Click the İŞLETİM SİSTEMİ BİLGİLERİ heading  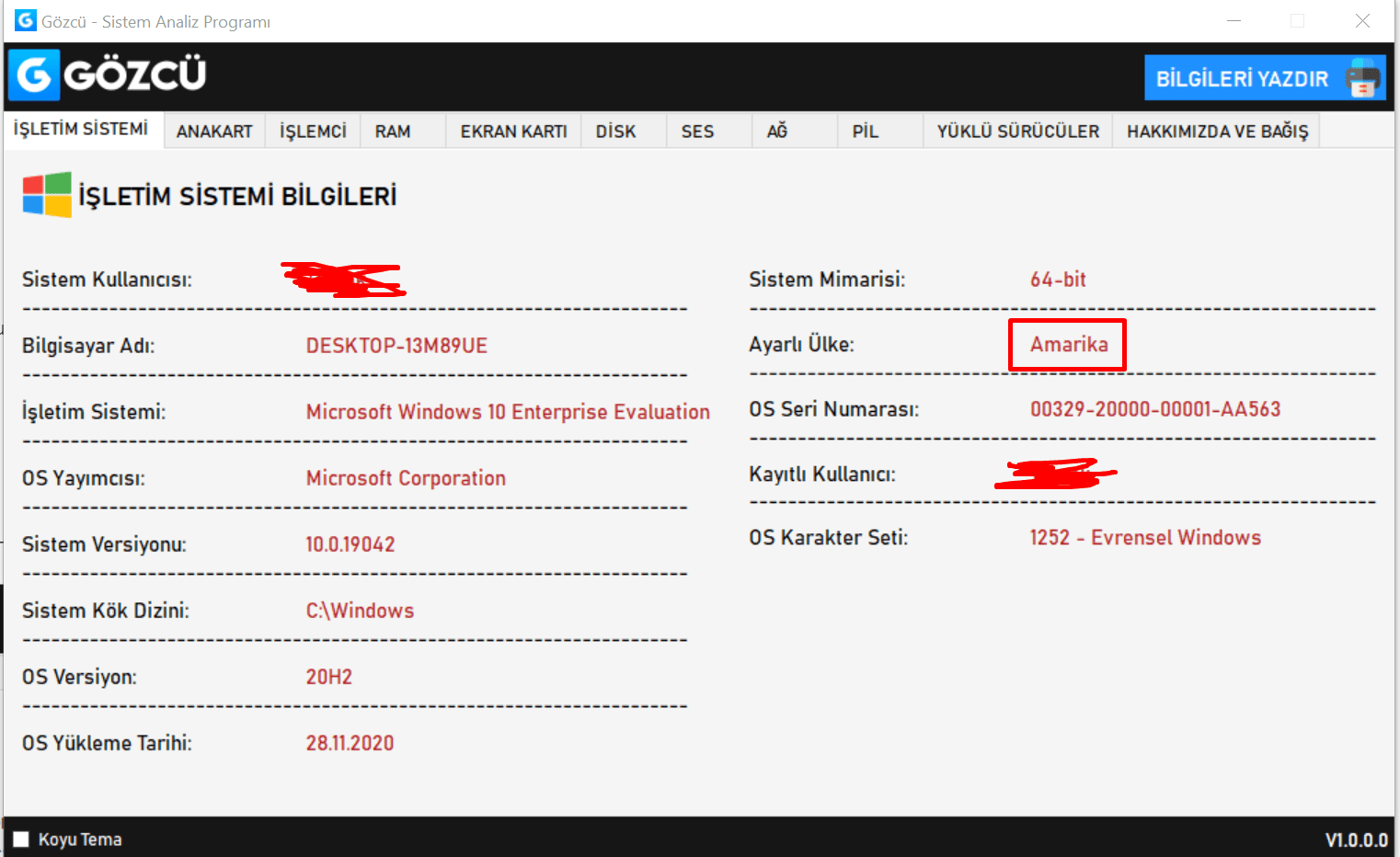tap(237, 196)
